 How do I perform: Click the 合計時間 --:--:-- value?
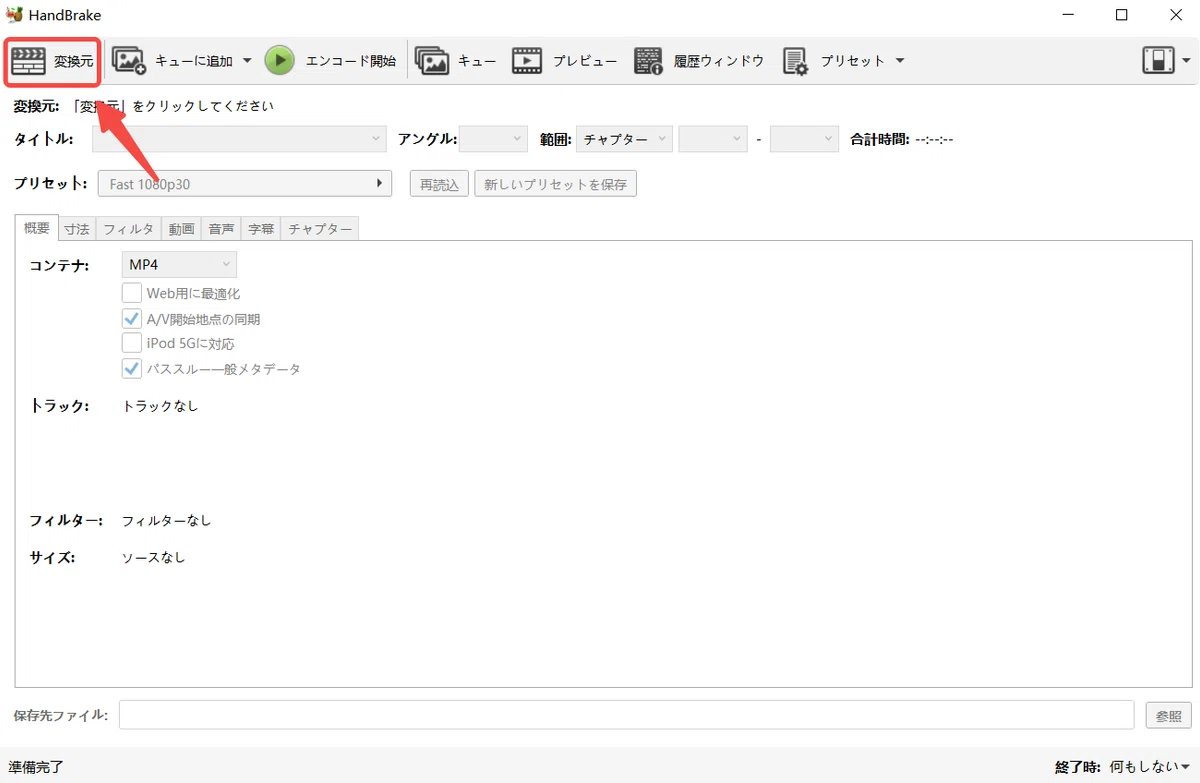(934, 140)
